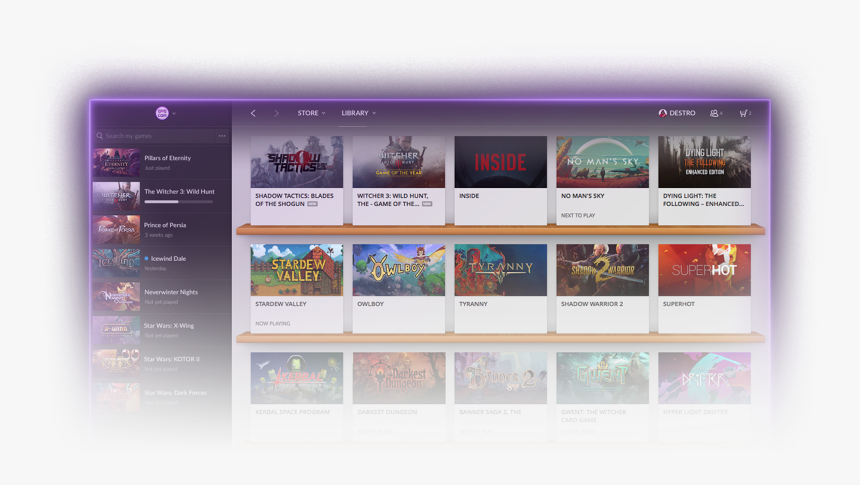Select Neverwinter Nights in sidebar
860x485 pixels.
tap(162, 296)
